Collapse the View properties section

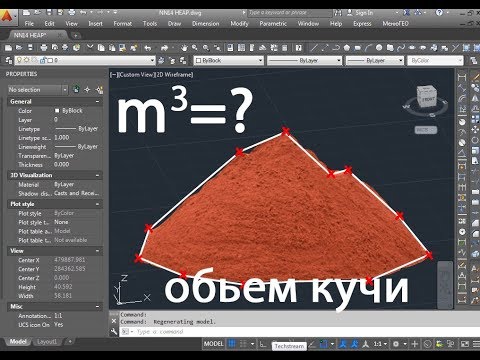pyautogui.click(x=97, y=251)
